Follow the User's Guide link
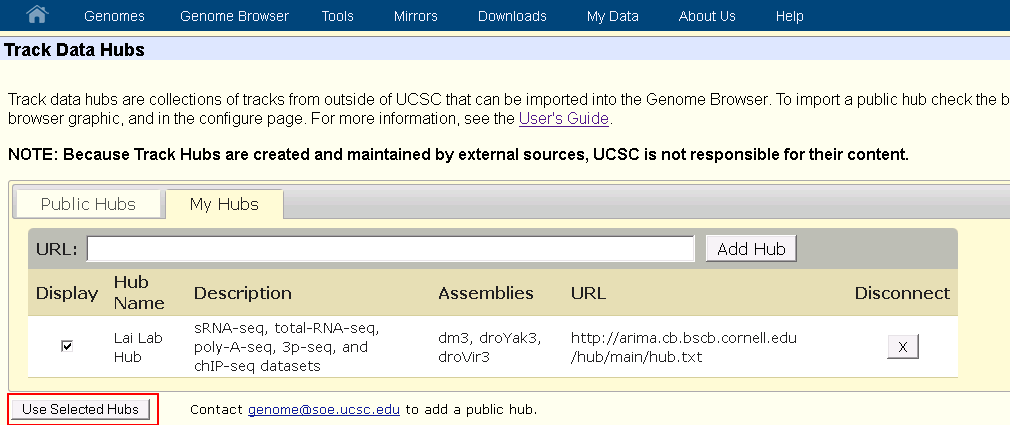 (x=563, y=119)
